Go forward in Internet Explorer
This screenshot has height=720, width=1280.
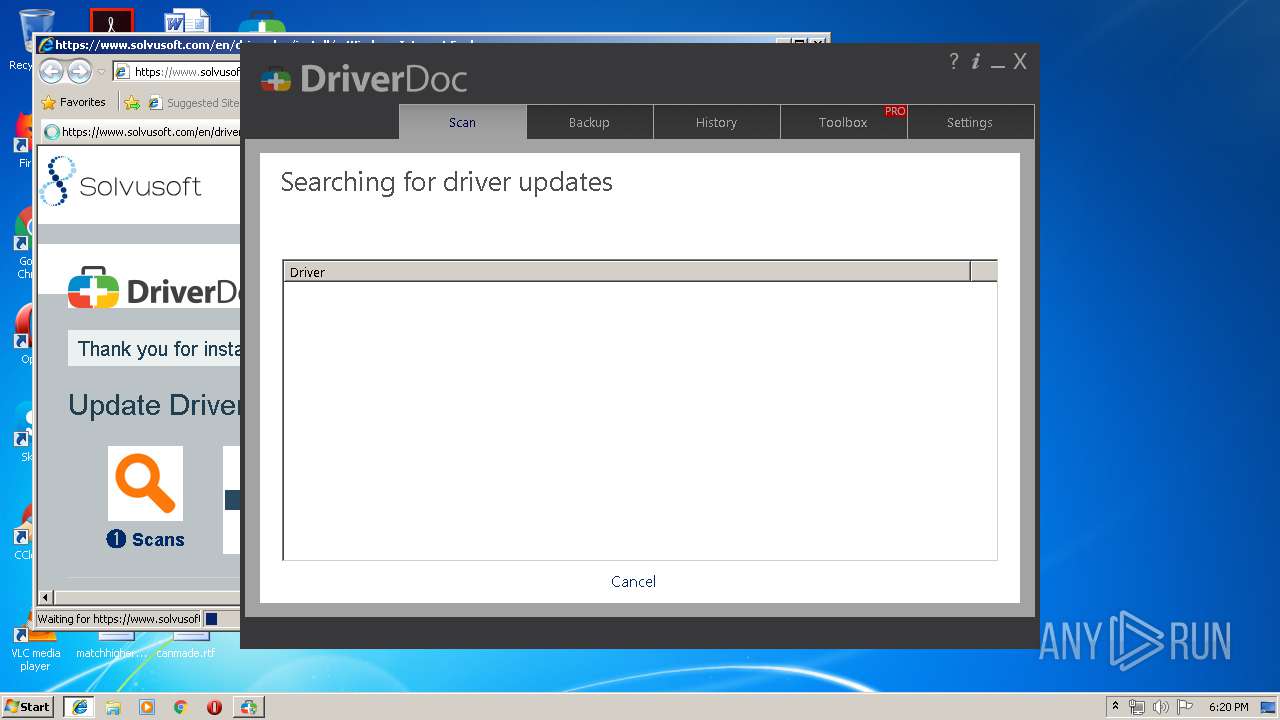point(79,72)
